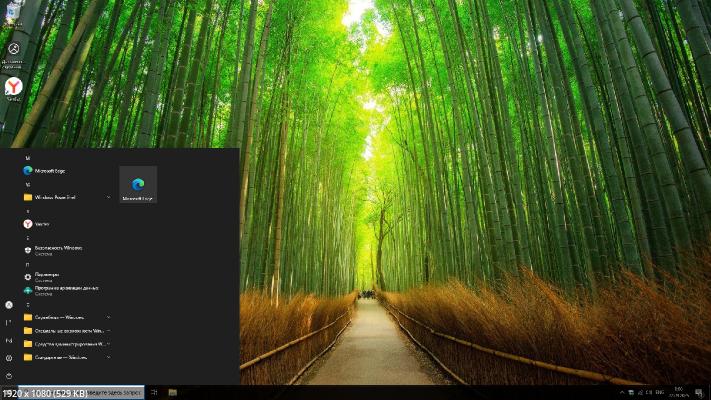
Task: Click the pinned Microsoft Edge tile
Action: [138, 185]
